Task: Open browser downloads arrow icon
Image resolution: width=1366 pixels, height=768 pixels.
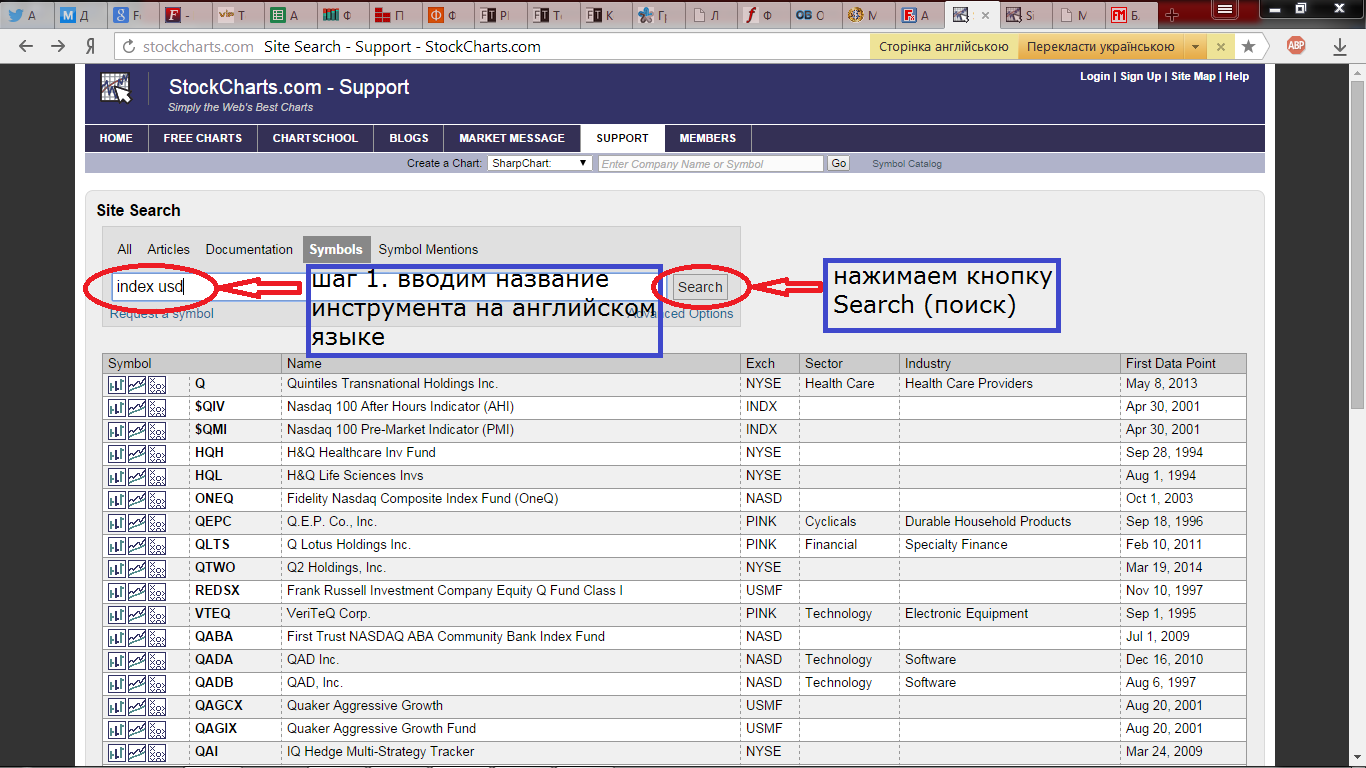Action: [1340, 46]
